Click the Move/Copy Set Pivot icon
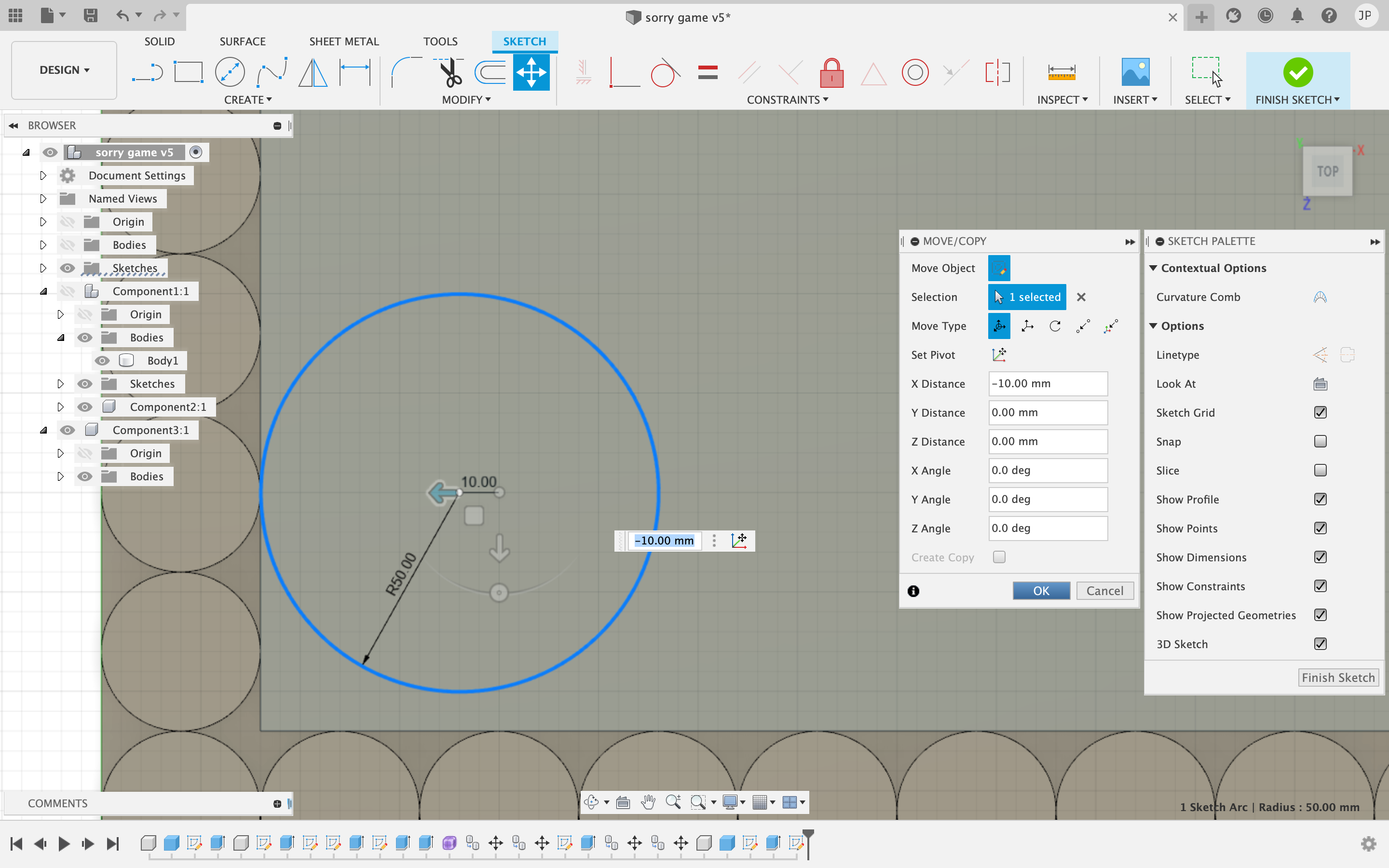Image resolution: width=1389 pixels, height=868 pixels. [998, 354]
